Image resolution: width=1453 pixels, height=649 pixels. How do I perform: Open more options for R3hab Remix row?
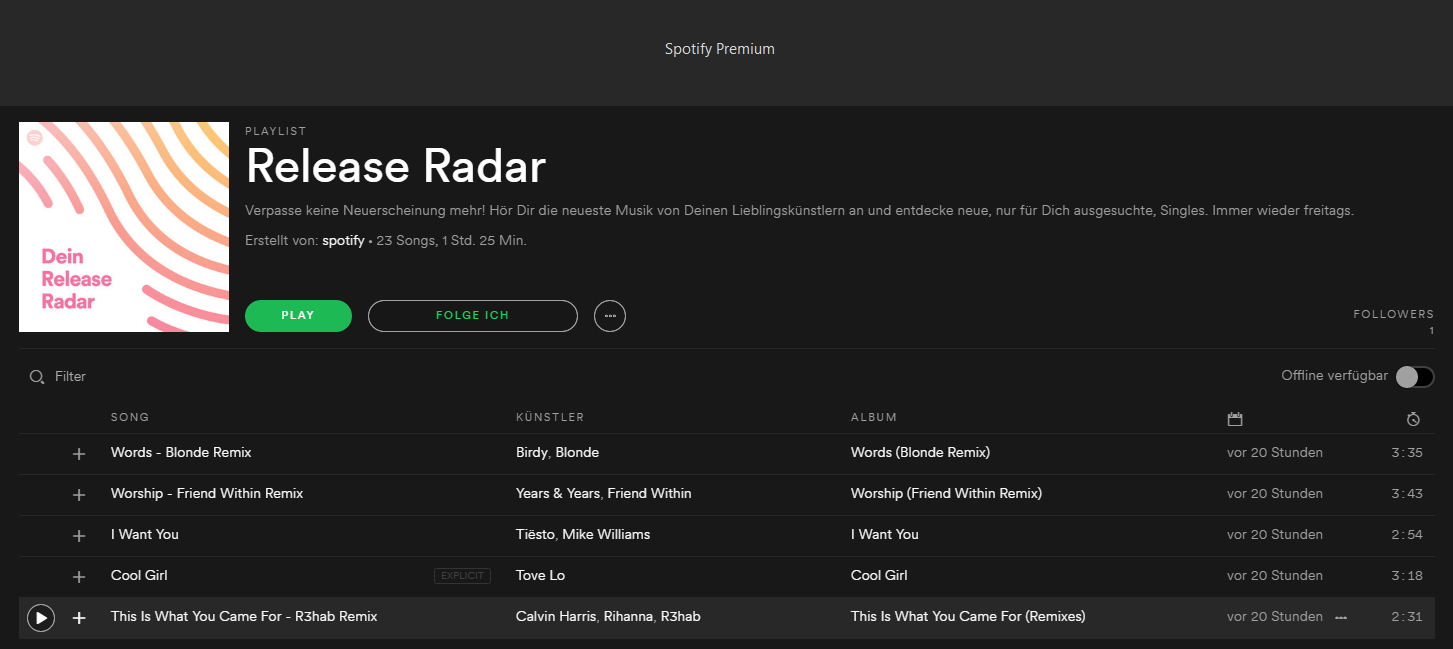click(1341, 617)
